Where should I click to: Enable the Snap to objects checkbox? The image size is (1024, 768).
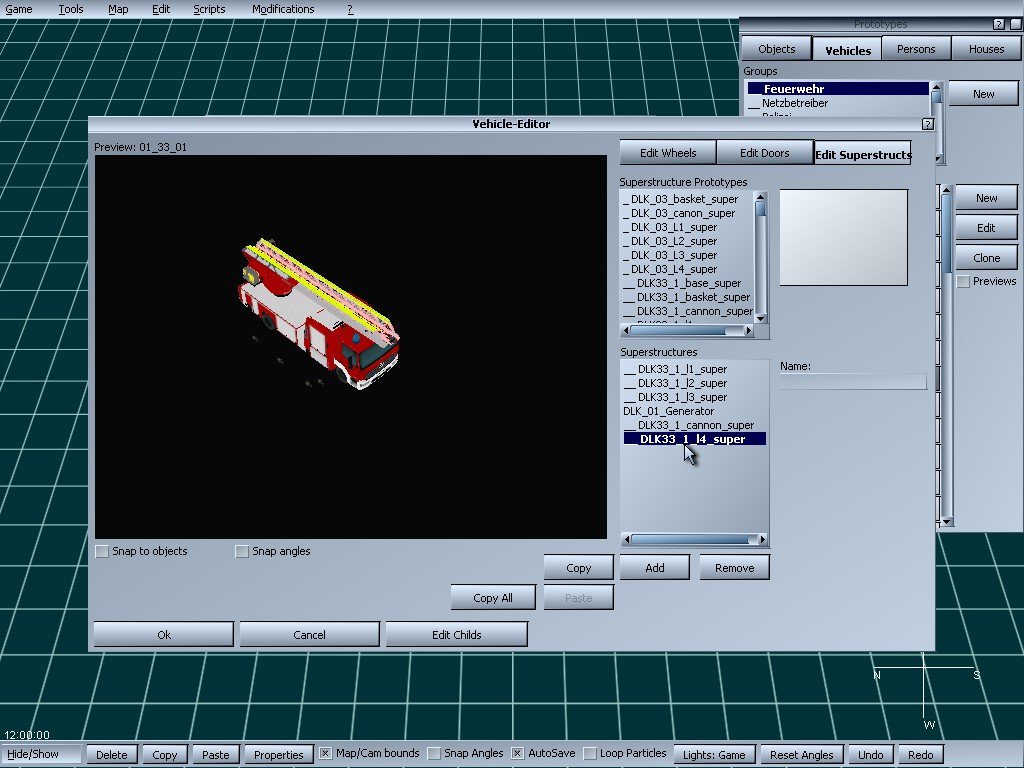[x=102, y=551]
